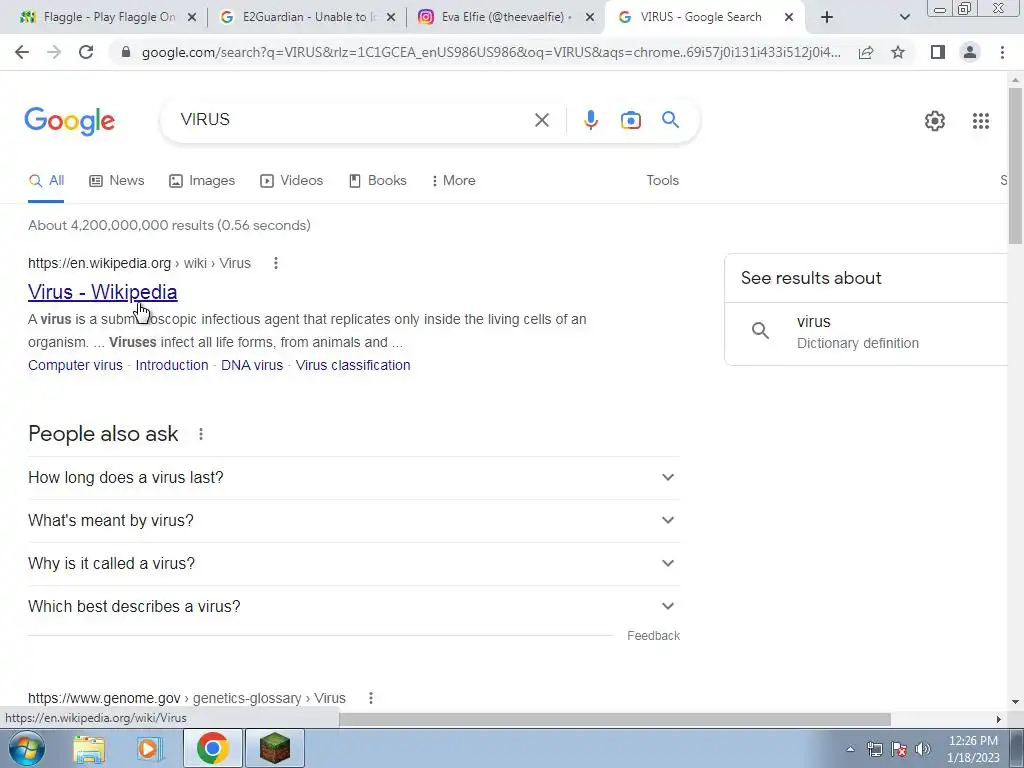The height and width of the screenshot is (768, 1024).
Task: Click the taskbar clock showing 12:26 PM
Action: tap(973, 749)
